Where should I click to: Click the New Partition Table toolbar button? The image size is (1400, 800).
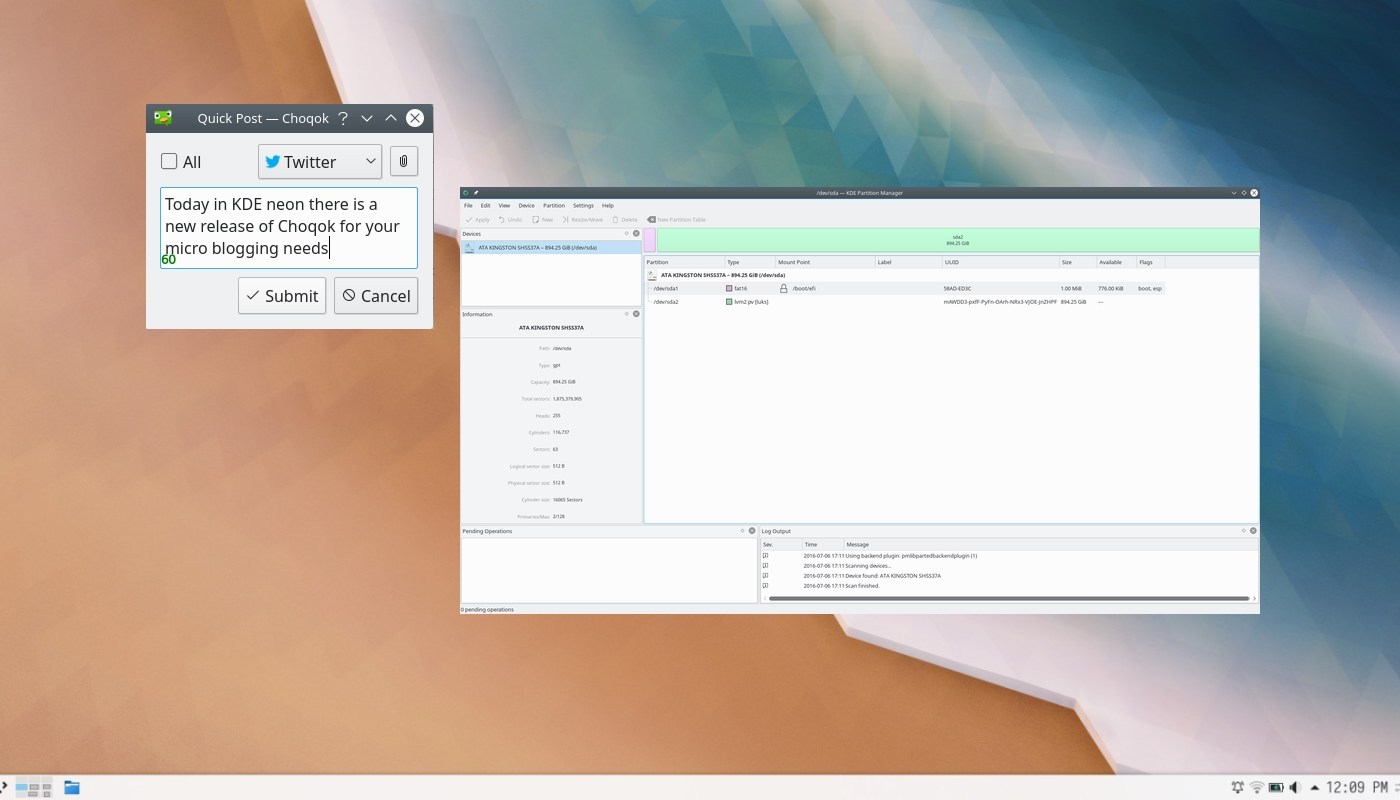click(677, 219)
